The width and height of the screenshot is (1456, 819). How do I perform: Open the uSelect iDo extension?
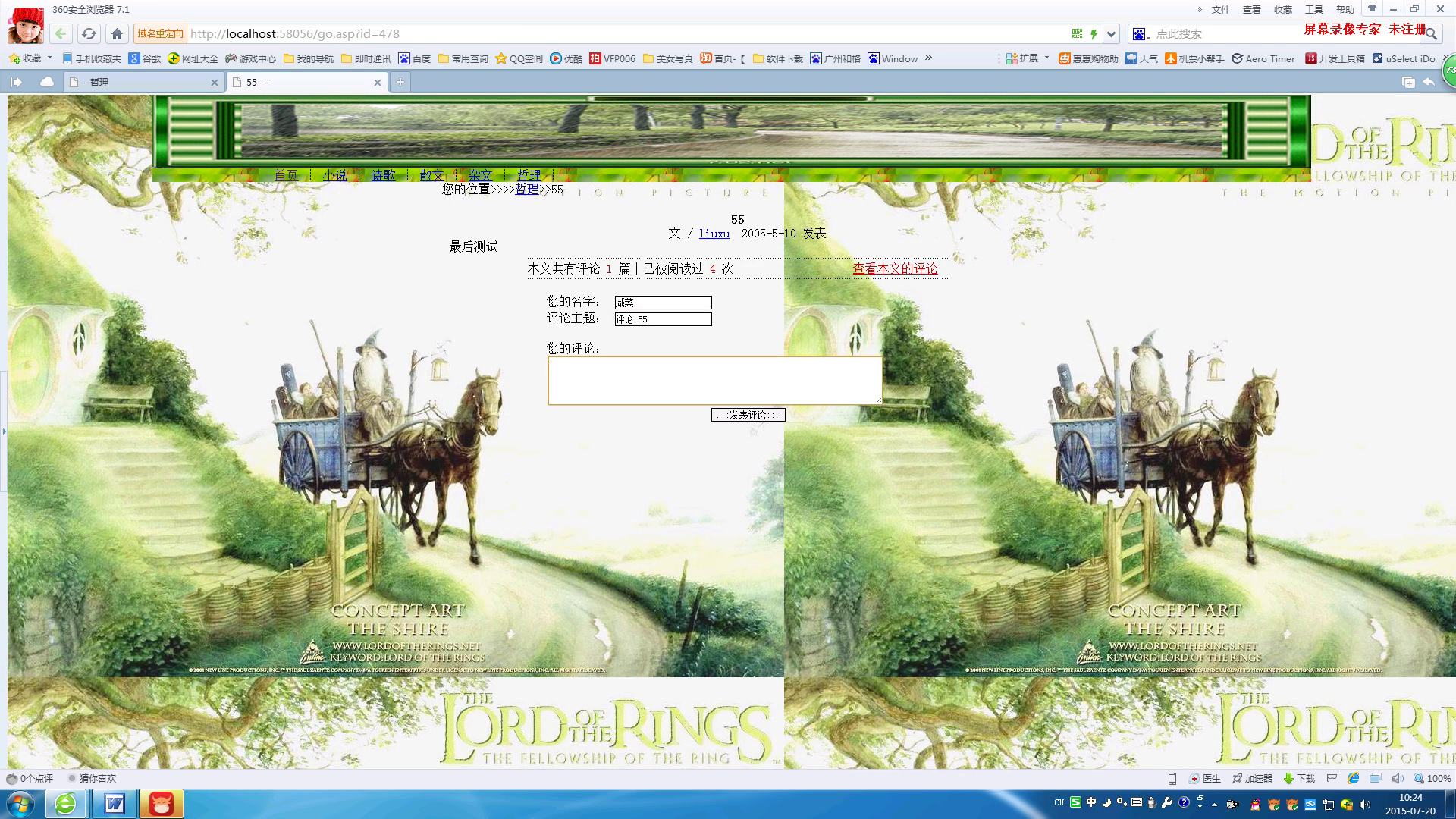click(x=1404, y=58)
